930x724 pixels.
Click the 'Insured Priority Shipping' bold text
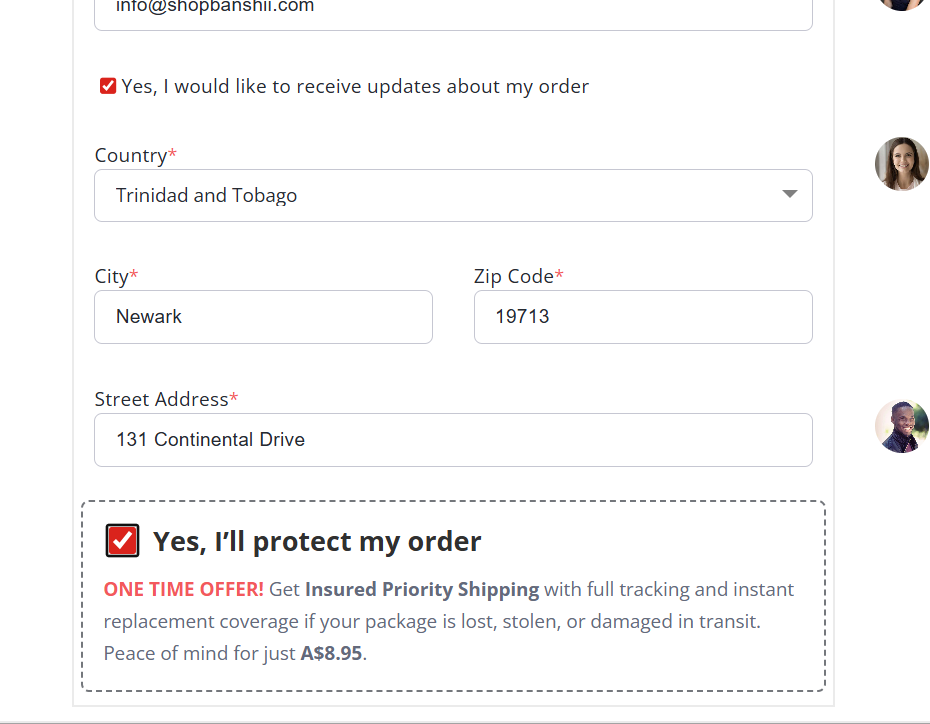point(421,590)
